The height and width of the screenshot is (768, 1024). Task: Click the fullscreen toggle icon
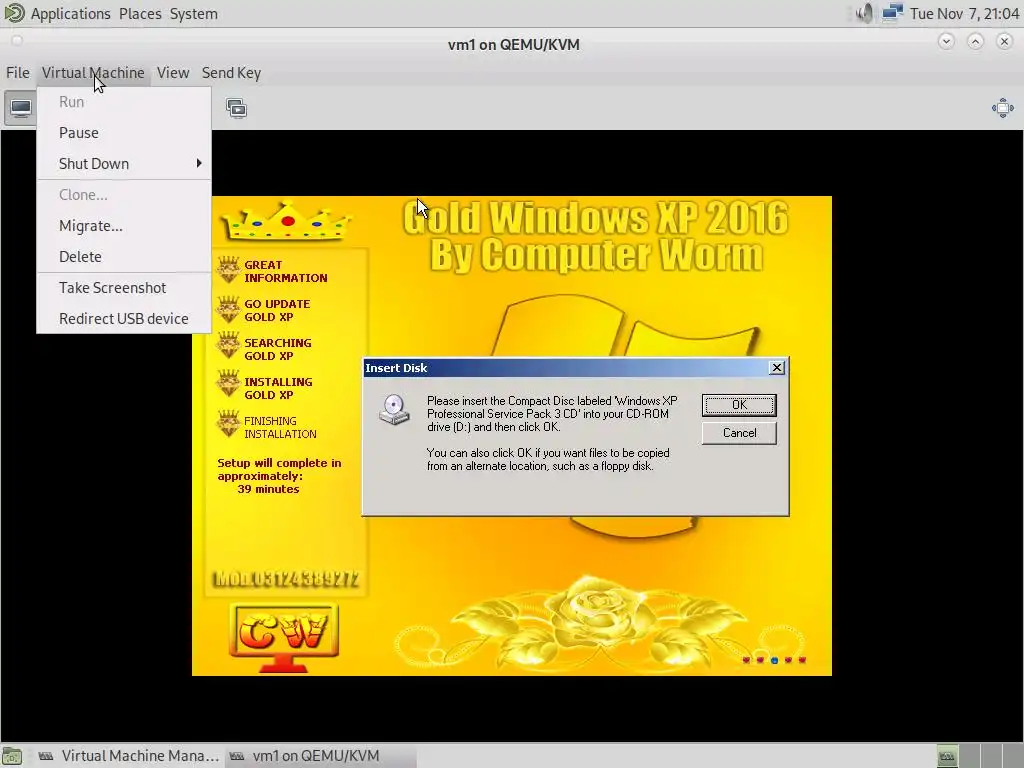(x=1002, y=108)
